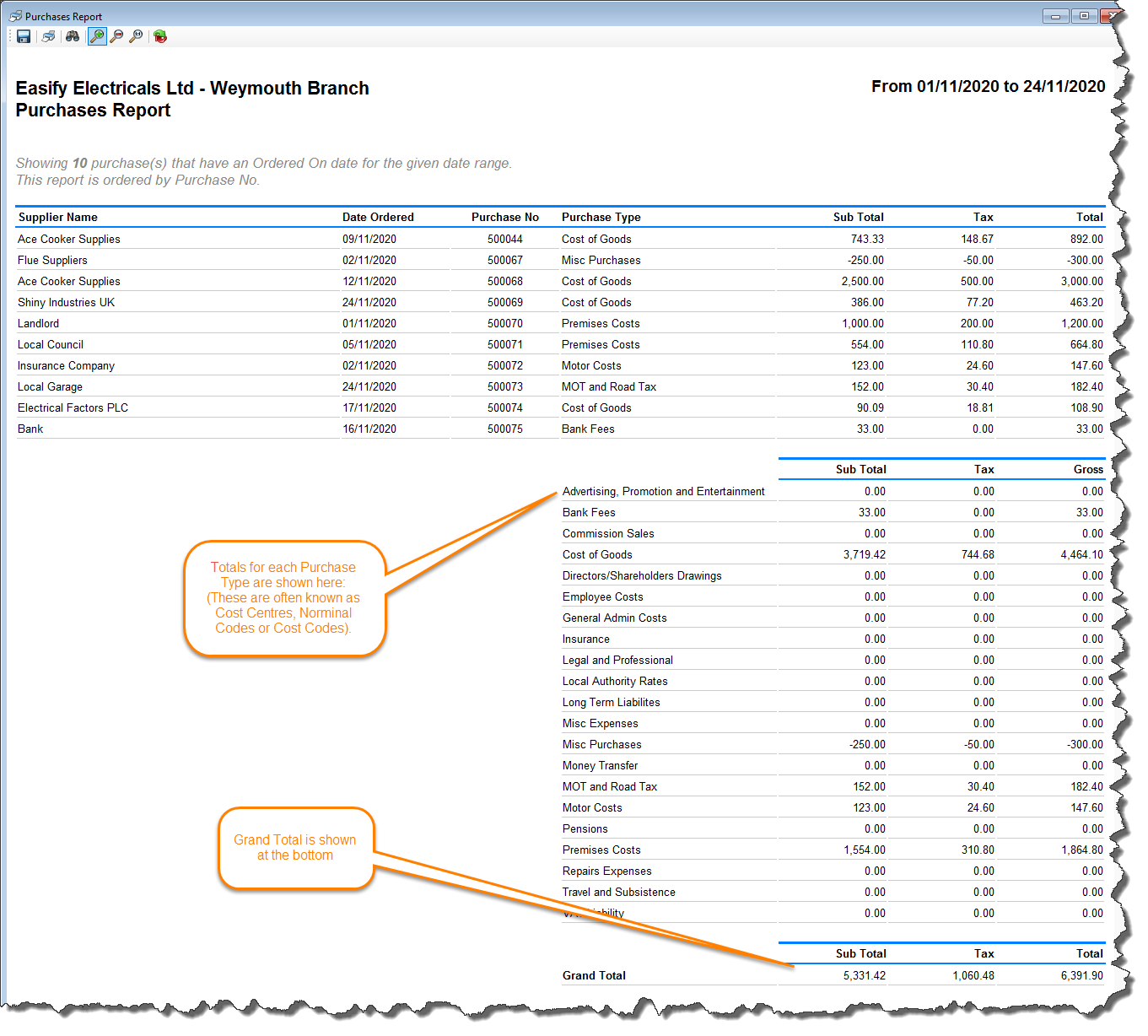Minimize the Purchases Report window
1148x1036 pixels.
click(x=1055, y=16)
